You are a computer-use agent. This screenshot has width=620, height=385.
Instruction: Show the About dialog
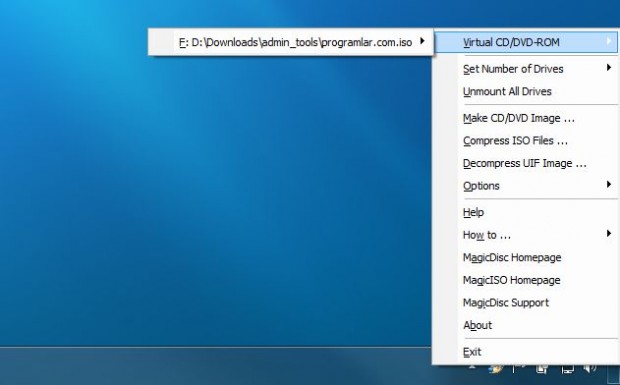[526, 325]
